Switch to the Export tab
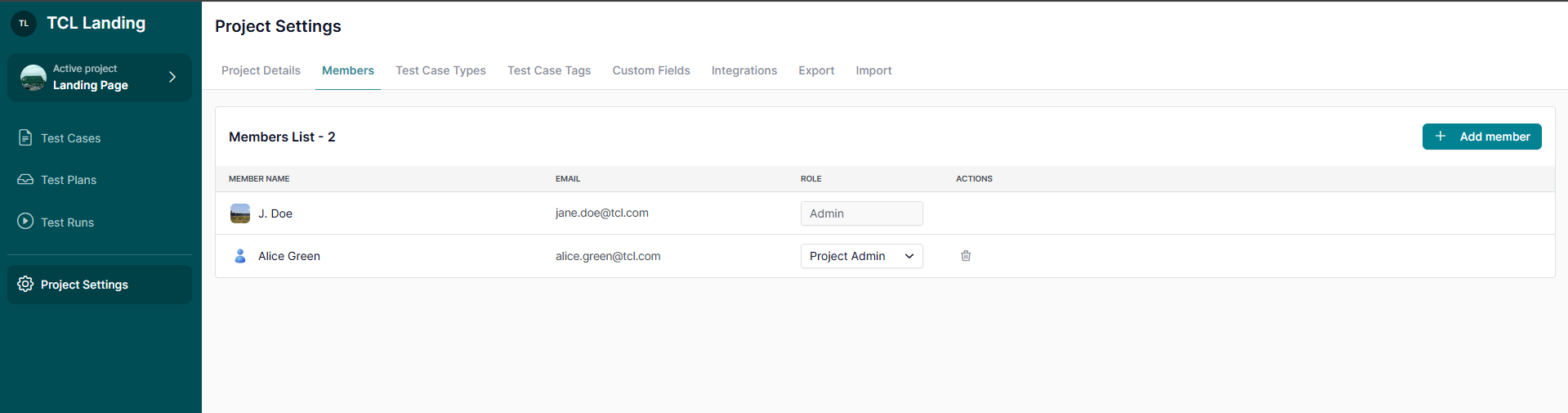This screenshot has height=413, width=1568. 816,70
